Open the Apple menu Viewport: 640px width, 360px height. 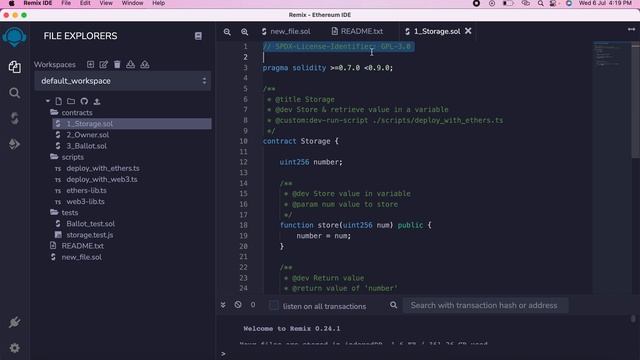tap(11, 3)
